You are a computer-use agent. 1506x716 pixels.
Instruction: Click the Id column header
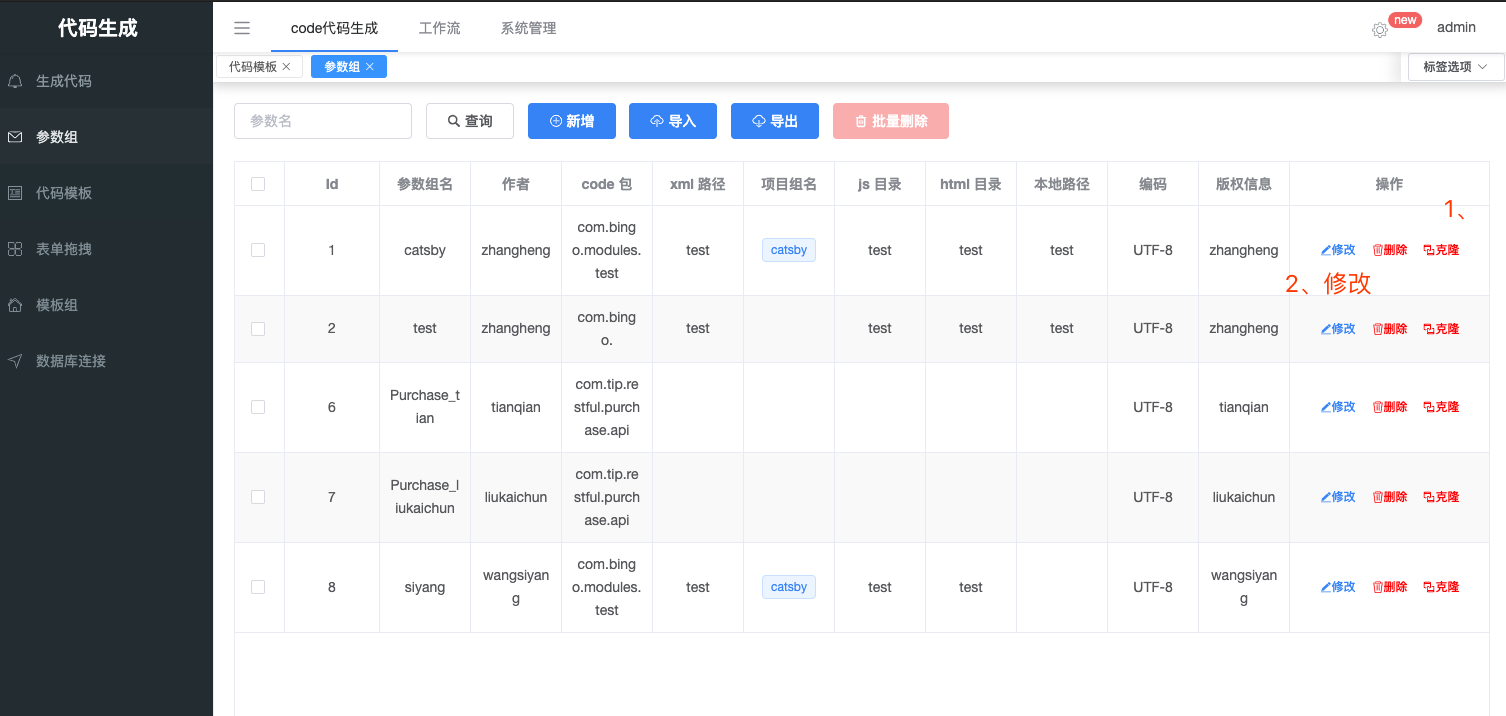pyautogui.click(x=332, y=184)
